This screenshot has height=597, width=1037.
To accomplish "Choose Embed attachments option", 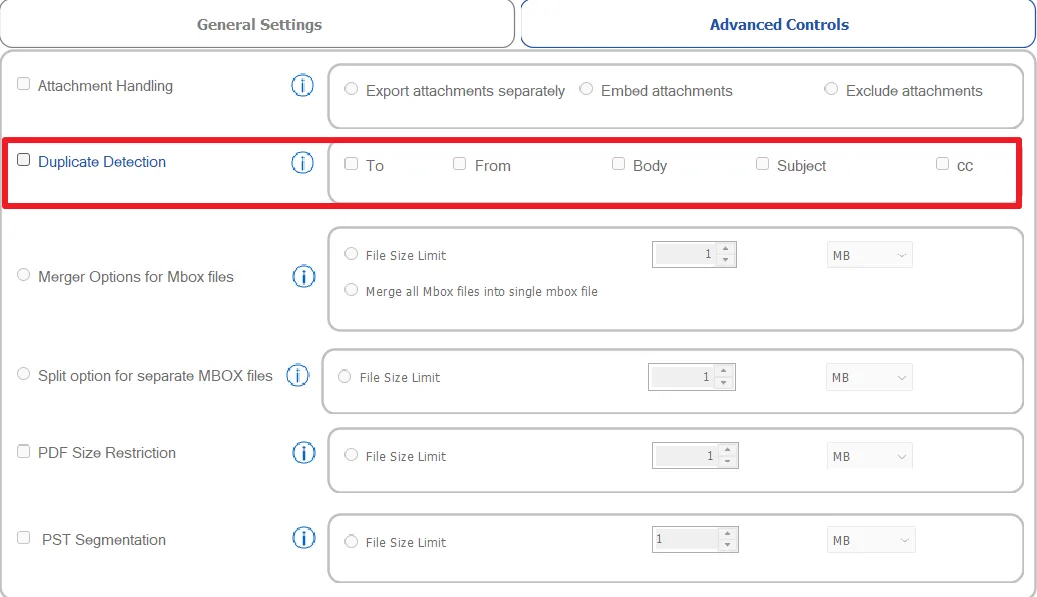I will [586, 89].
